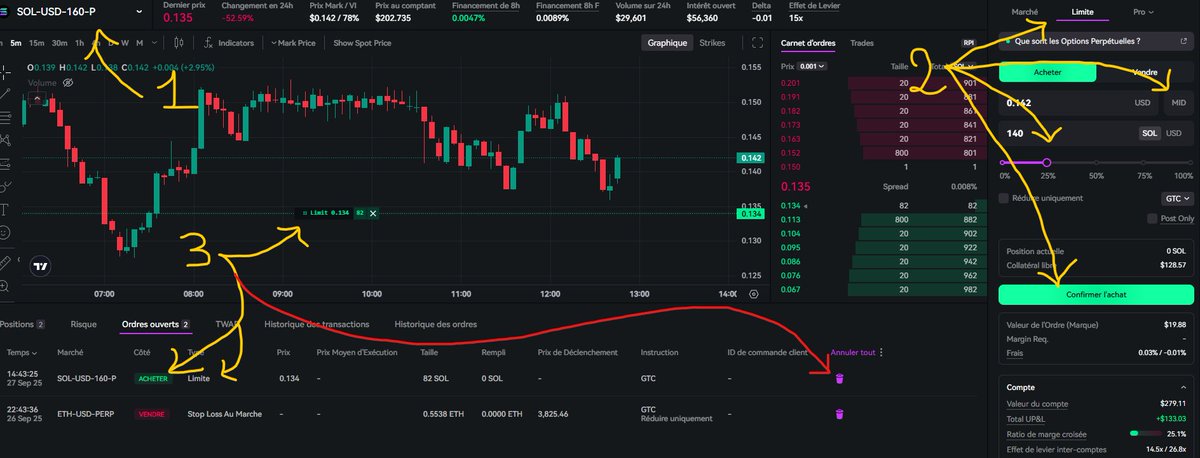Open the GTC time-in-force dropdown

click(x=1178, y=198)
